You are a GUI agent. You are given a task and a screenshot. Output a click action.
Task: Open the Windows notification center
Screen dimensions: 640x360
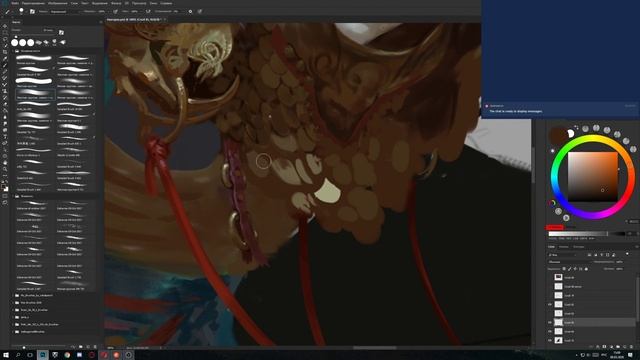(x=631, y=355)
